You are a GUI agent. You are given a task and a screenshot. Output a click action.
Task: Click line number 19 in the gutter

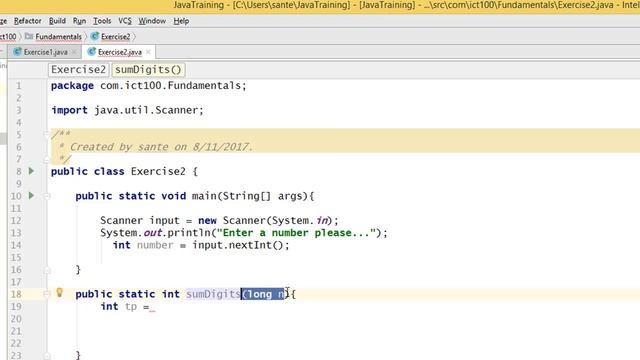point(16,307)
